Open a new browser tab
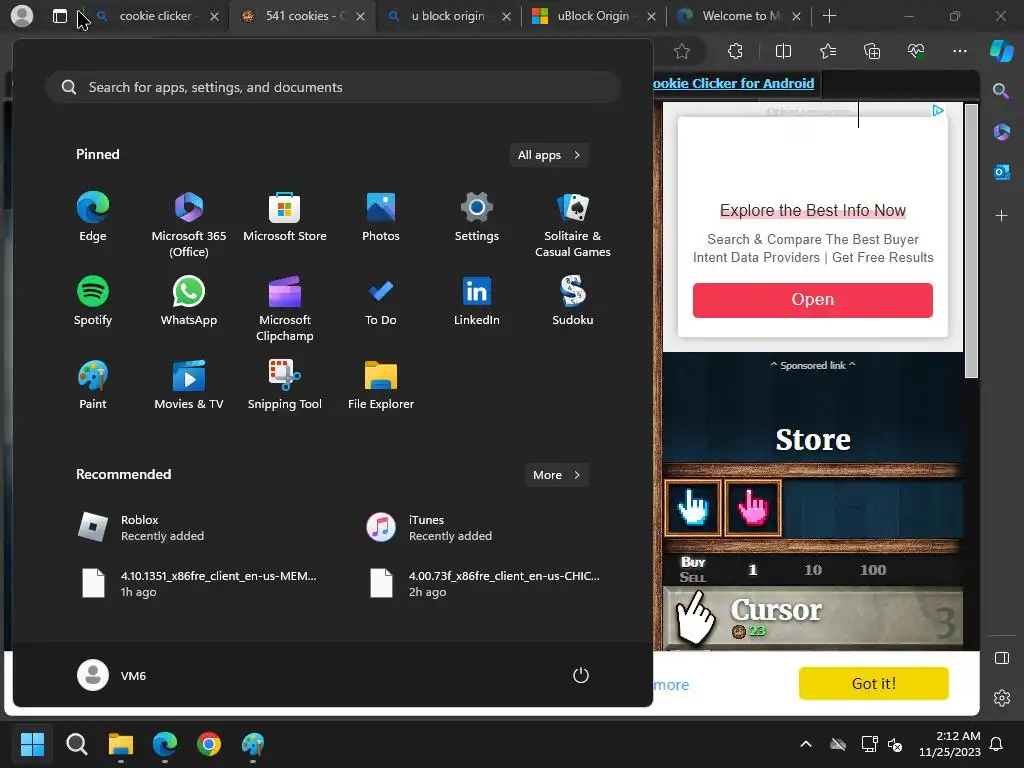This screenshot has height=768, width=1024. coord(829,16)
